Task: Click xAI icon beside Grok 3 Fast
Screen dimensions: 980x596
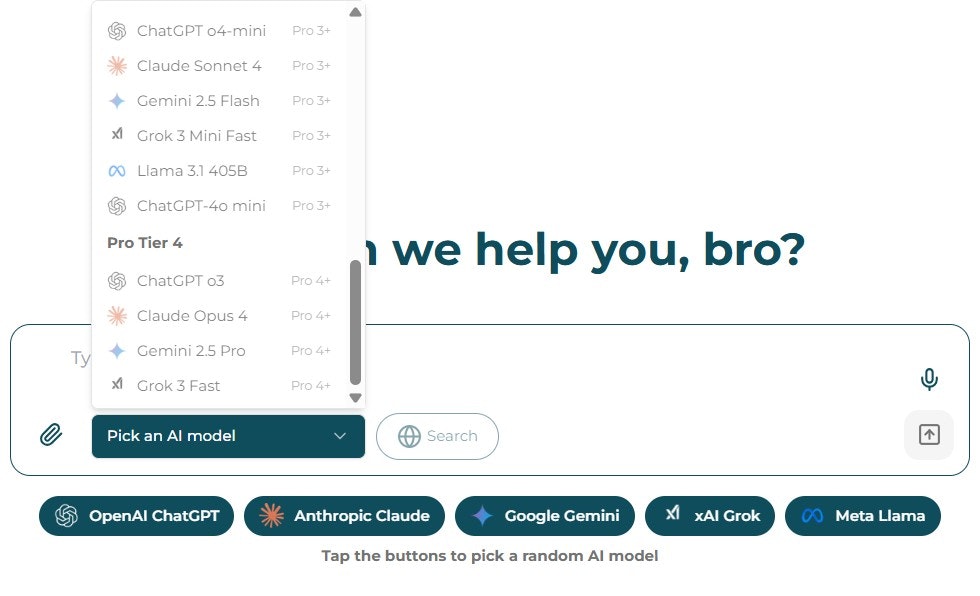Action: tap(117, 384)
